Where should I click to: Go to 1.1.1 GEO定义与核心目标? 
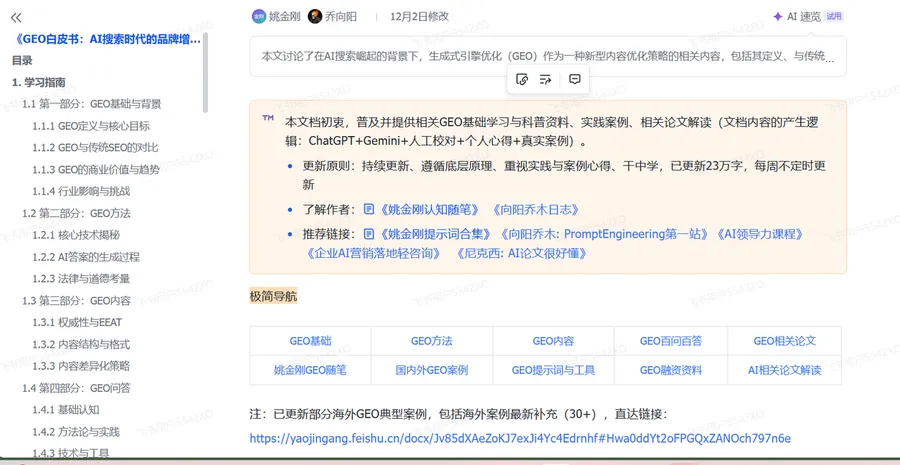[91, 126]
